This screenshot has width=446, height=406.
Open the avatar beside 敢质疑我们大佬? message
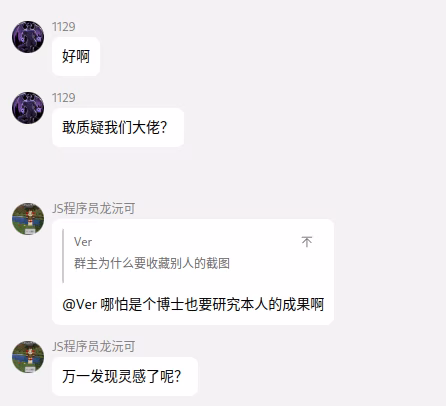tap(28, 108)
